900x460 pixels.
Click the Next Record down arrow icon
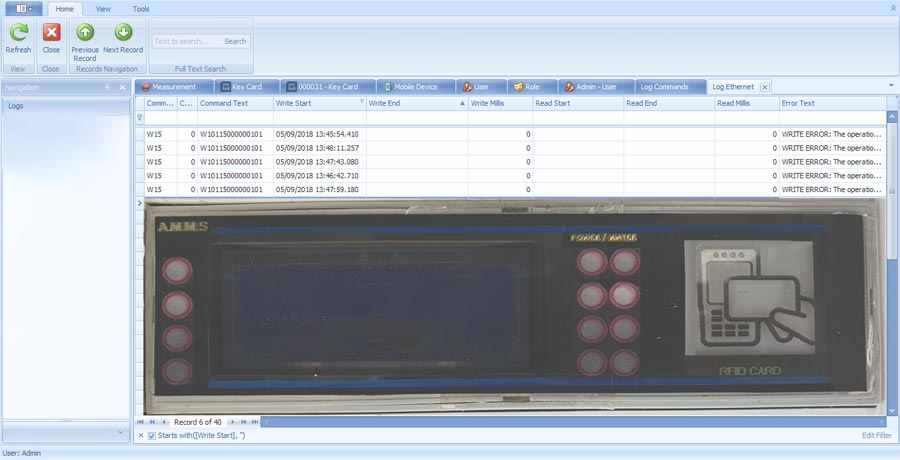tap(123, 32)
